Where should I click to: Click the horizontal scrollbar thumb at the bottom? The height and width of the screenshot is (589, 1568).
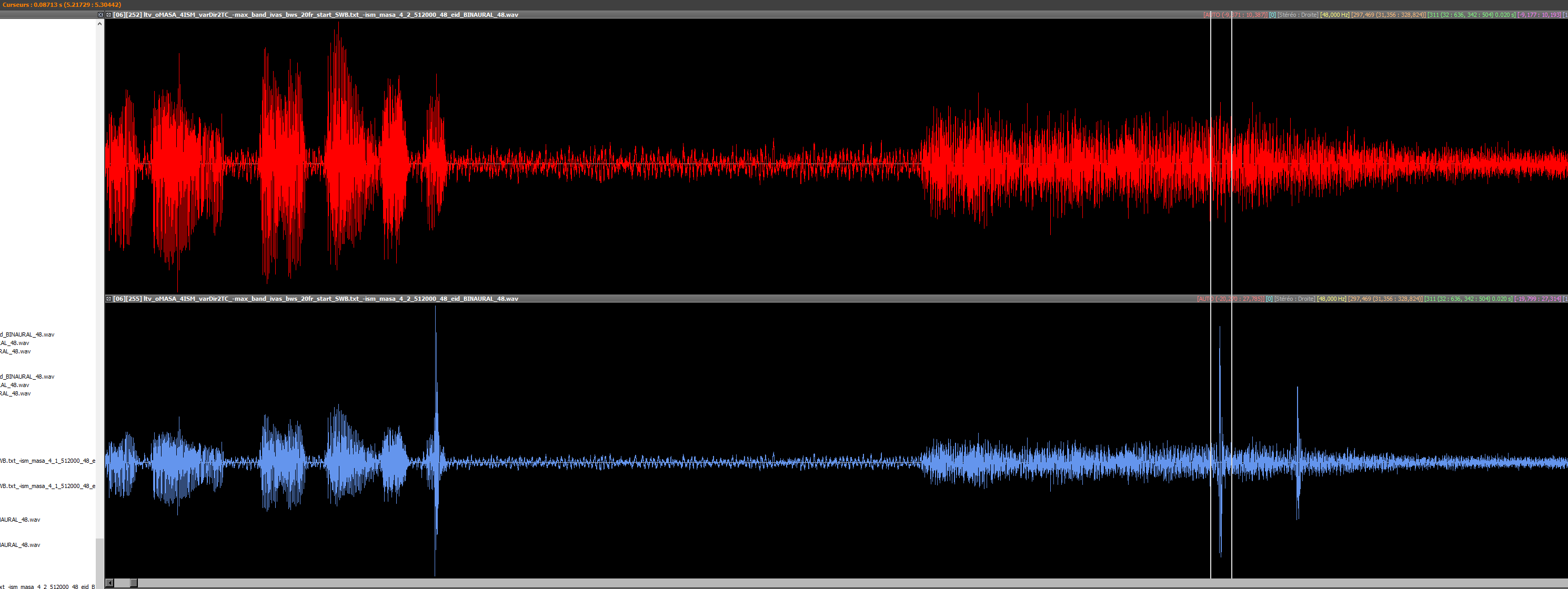click(134, 583)
